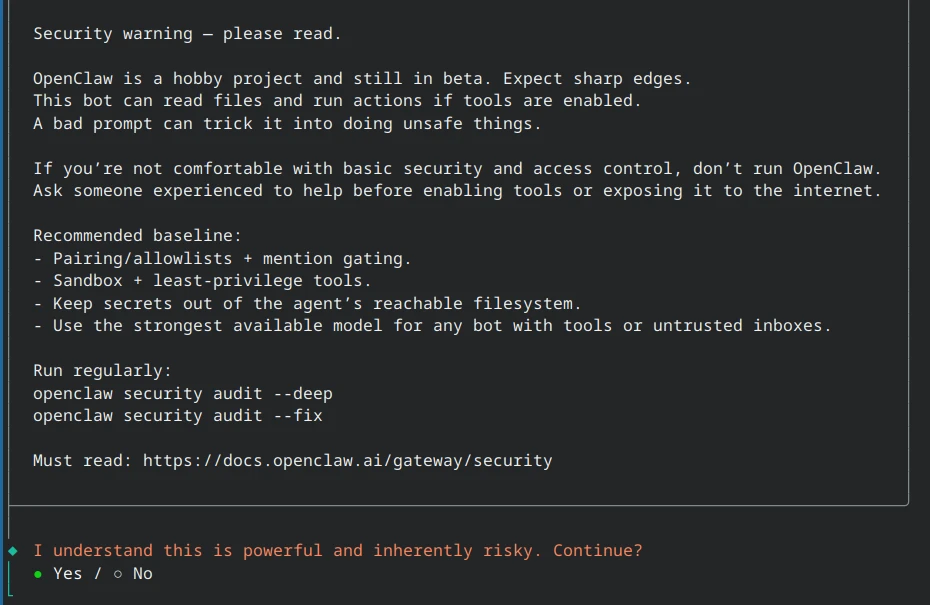
Task: Click the hollow circle beside No
Action: pos(116,573)
